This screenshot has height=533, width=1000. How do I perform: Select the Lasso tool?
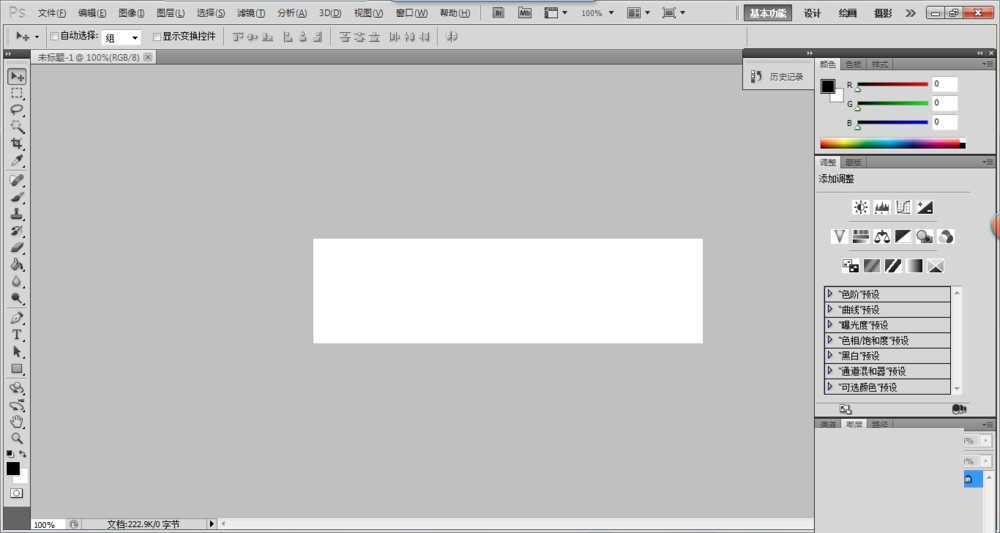click(x=17, y=109)
